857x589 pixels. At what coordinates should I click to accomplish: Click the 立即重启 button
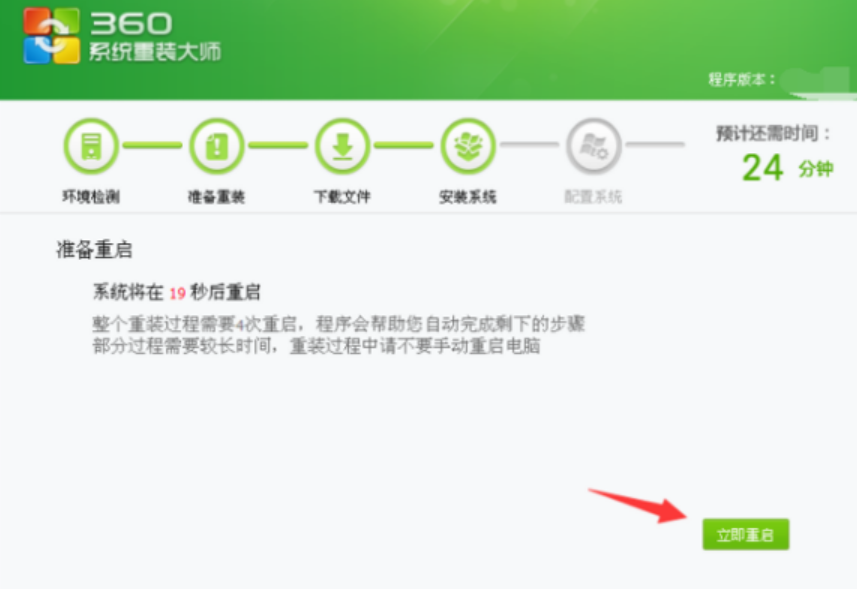coord(746,534)
